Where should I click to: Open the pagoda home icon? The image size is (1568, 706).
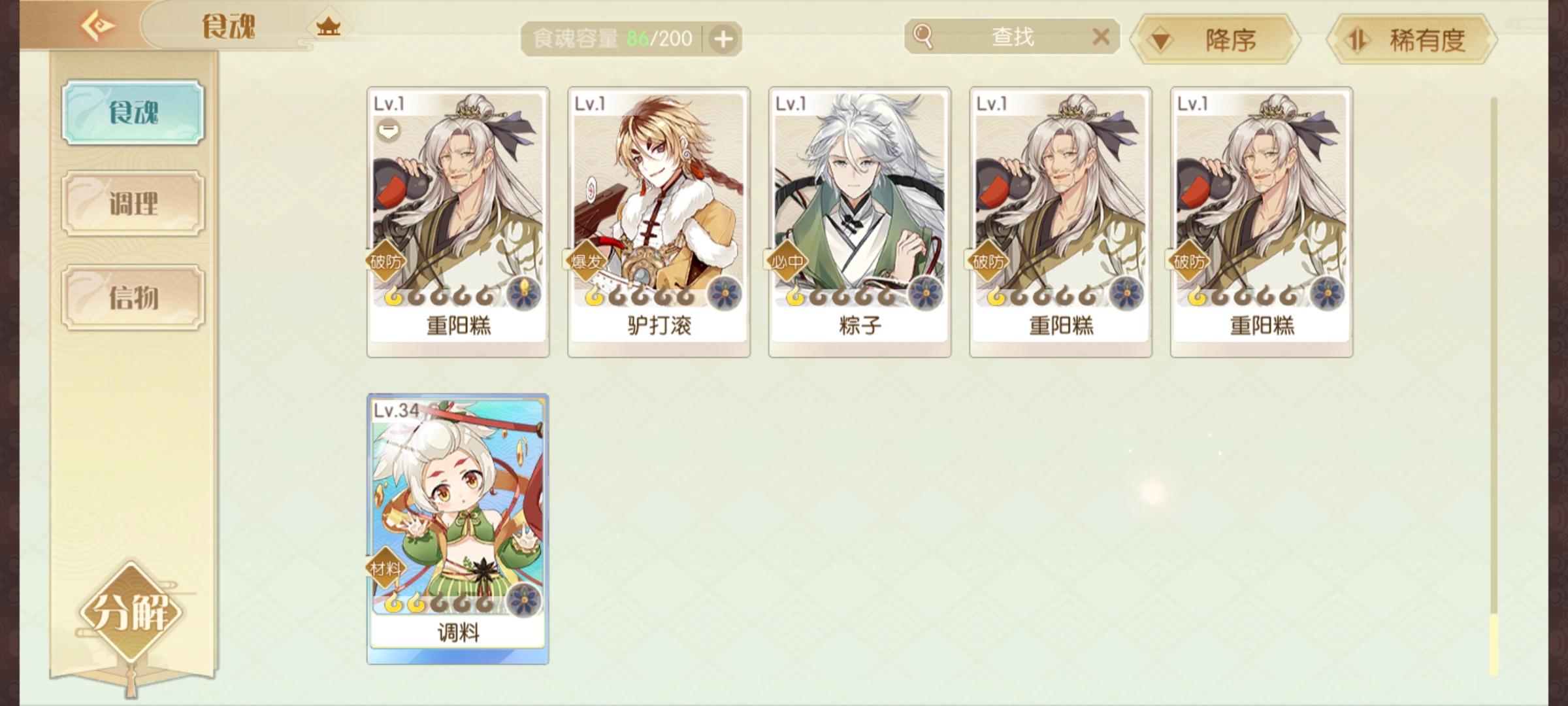tap(328, 26)
